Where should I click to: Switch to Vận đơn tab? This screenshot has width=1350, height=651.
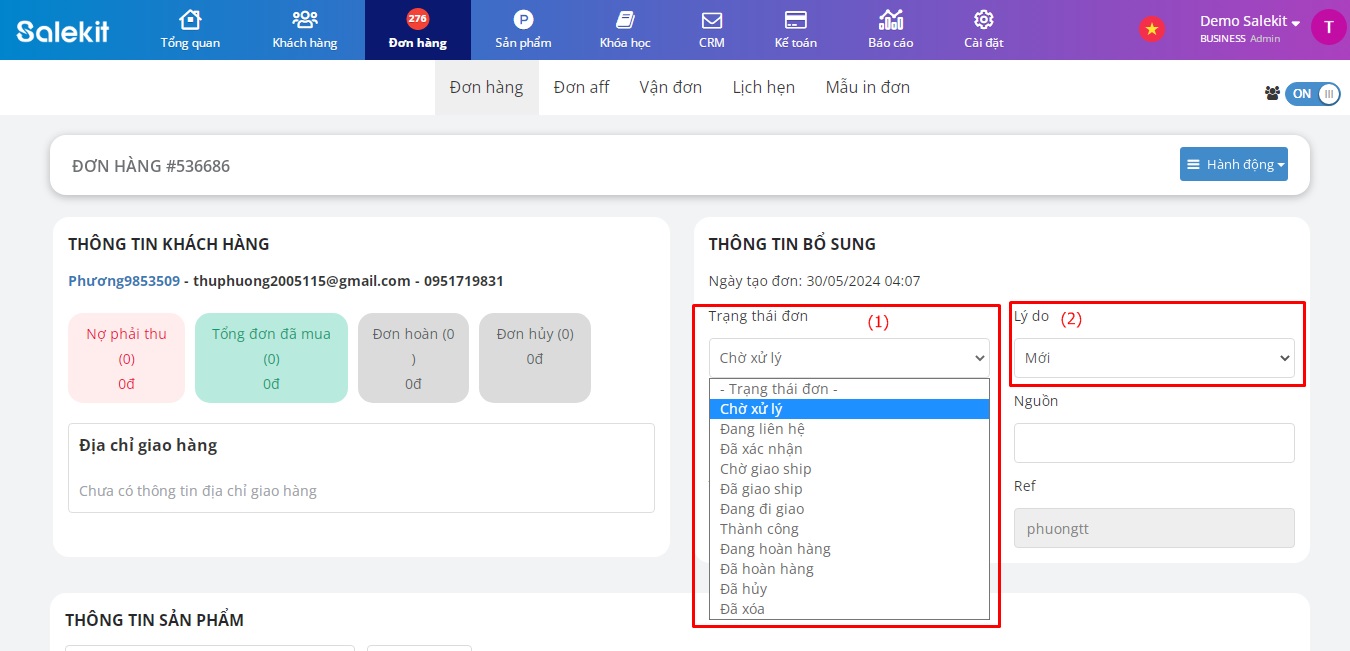[x=670, y=88]
